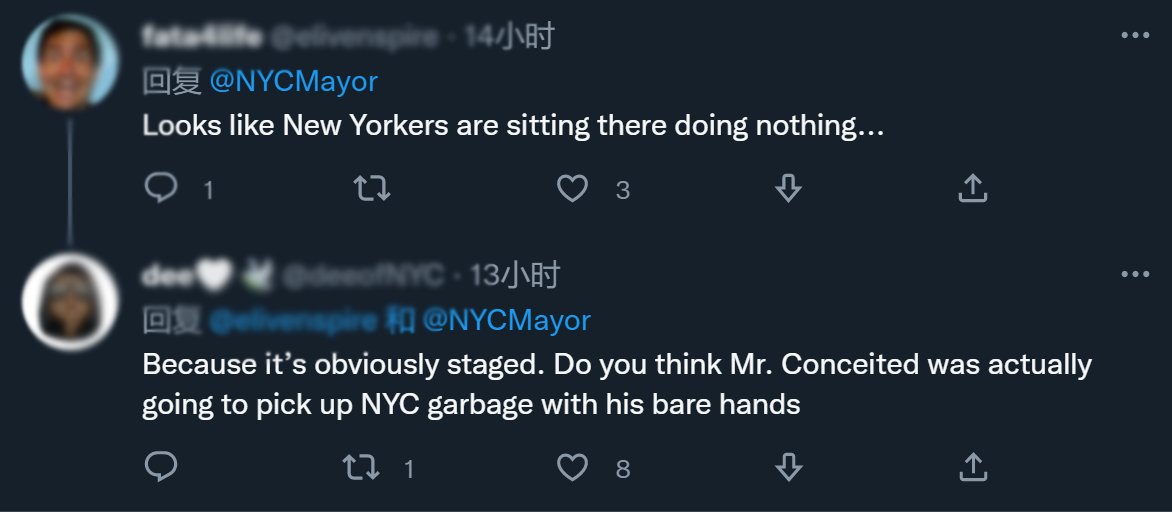The width and height of the screenshot is (1172, 512).
Task: Like the tweet with 8 likes
Action: [572, 466]
